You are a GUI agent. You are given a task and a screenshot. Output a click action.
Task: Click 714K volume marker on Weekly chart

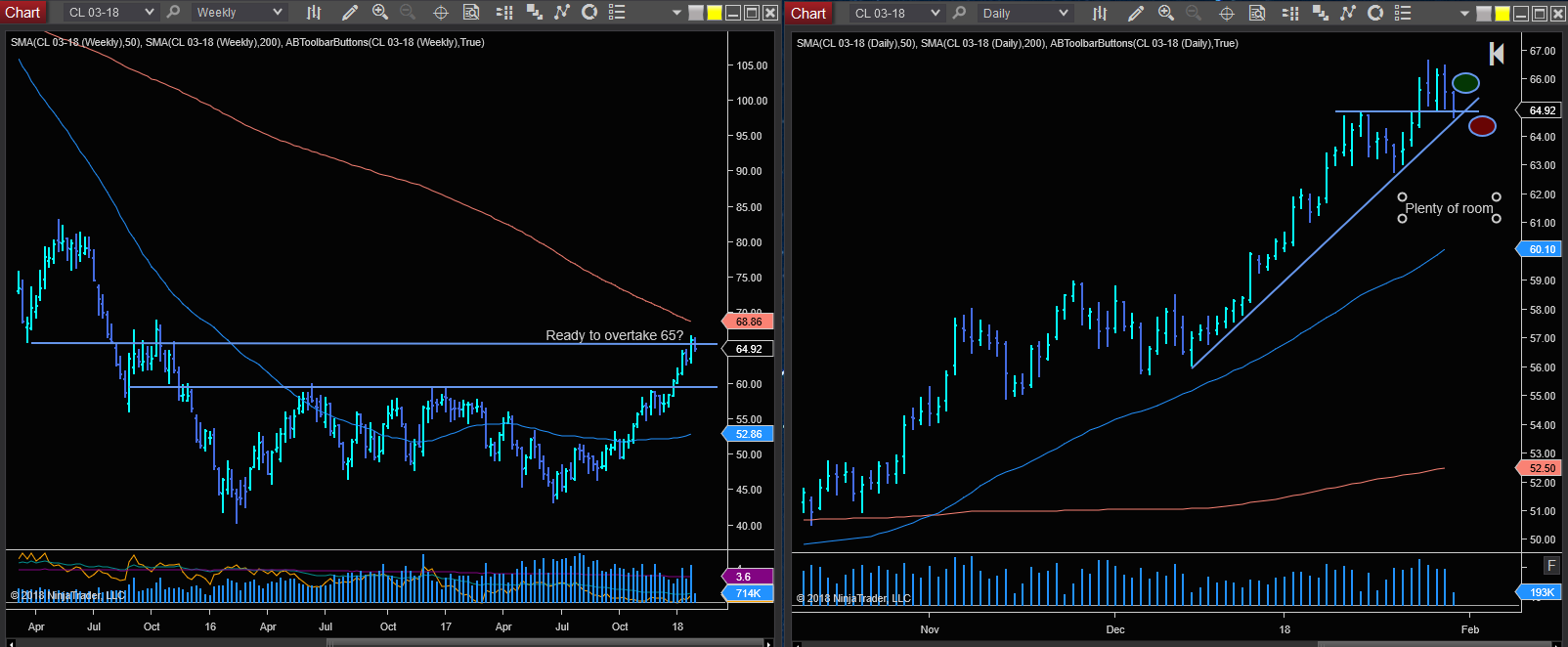pyautogui.click(x=748, y=593)
